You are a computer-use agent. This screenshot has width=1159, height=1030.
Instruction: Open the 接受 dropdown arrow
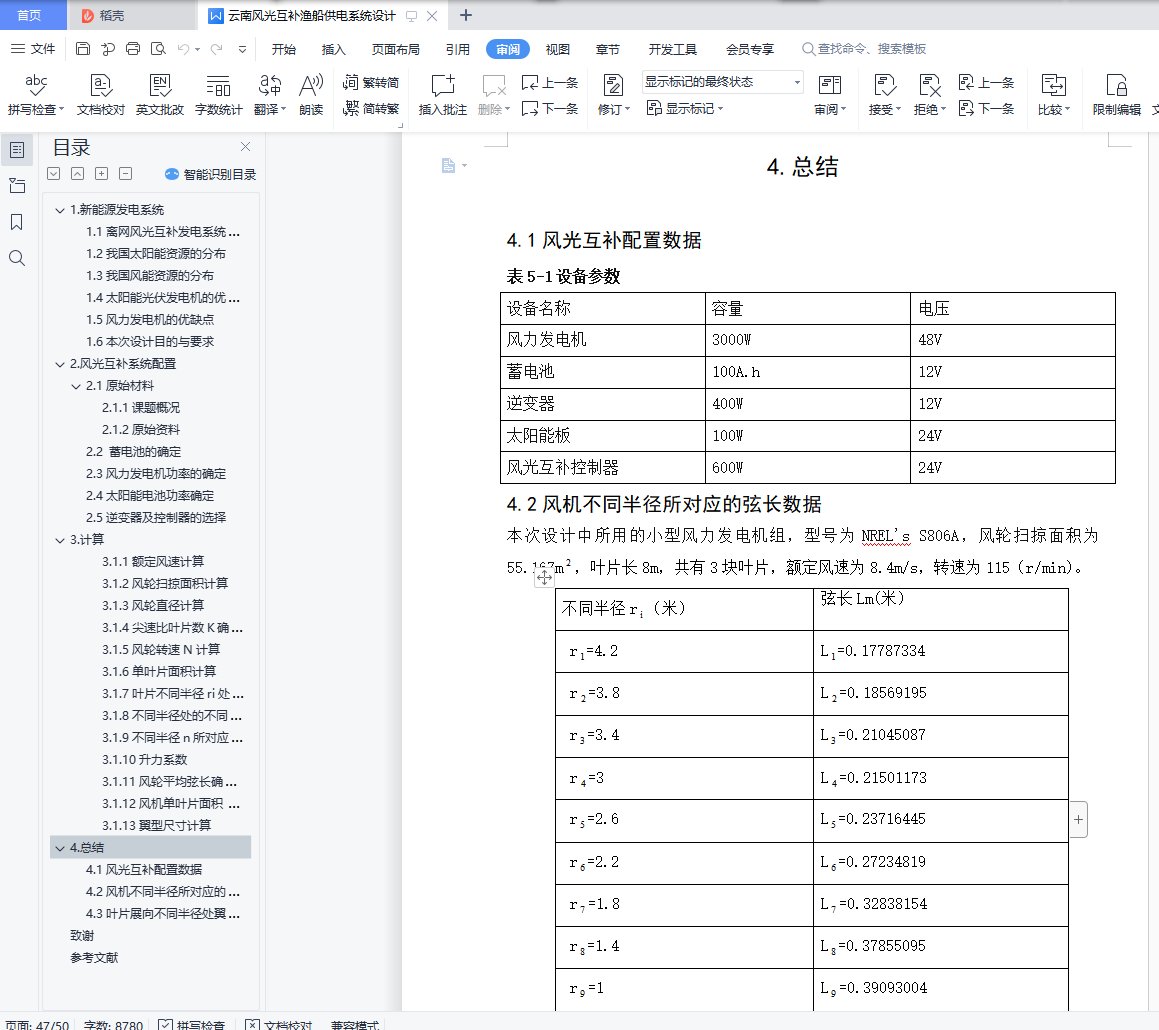(x=898, y=109)
